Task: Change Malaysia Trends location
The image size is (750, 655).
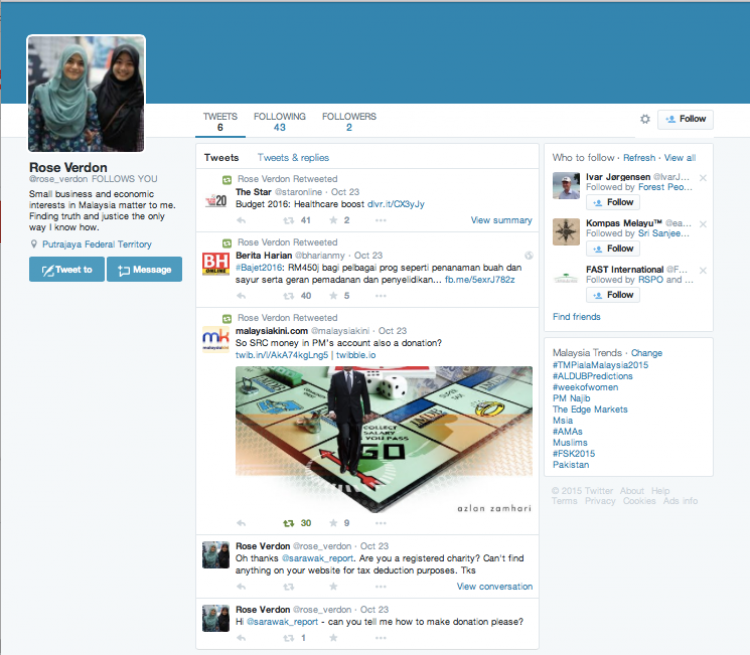Action: (646, 353)
